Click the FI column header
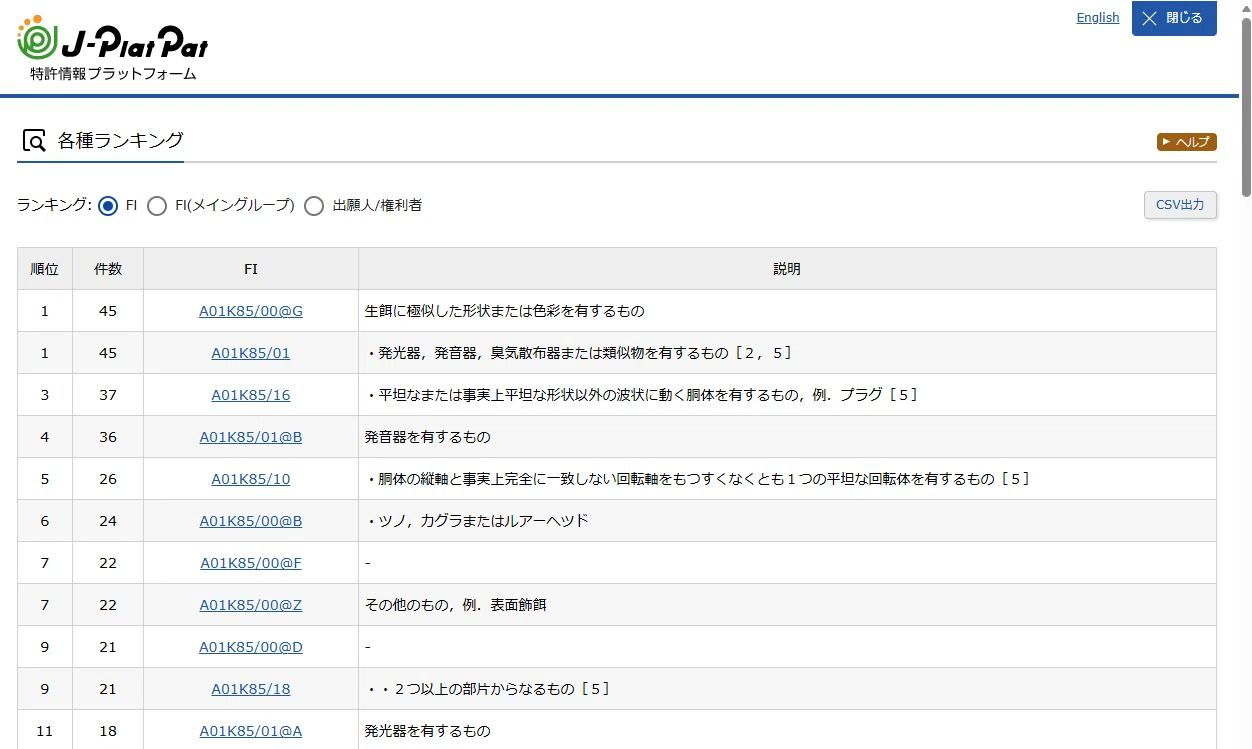1252x749 pixels. click(251, 269)
